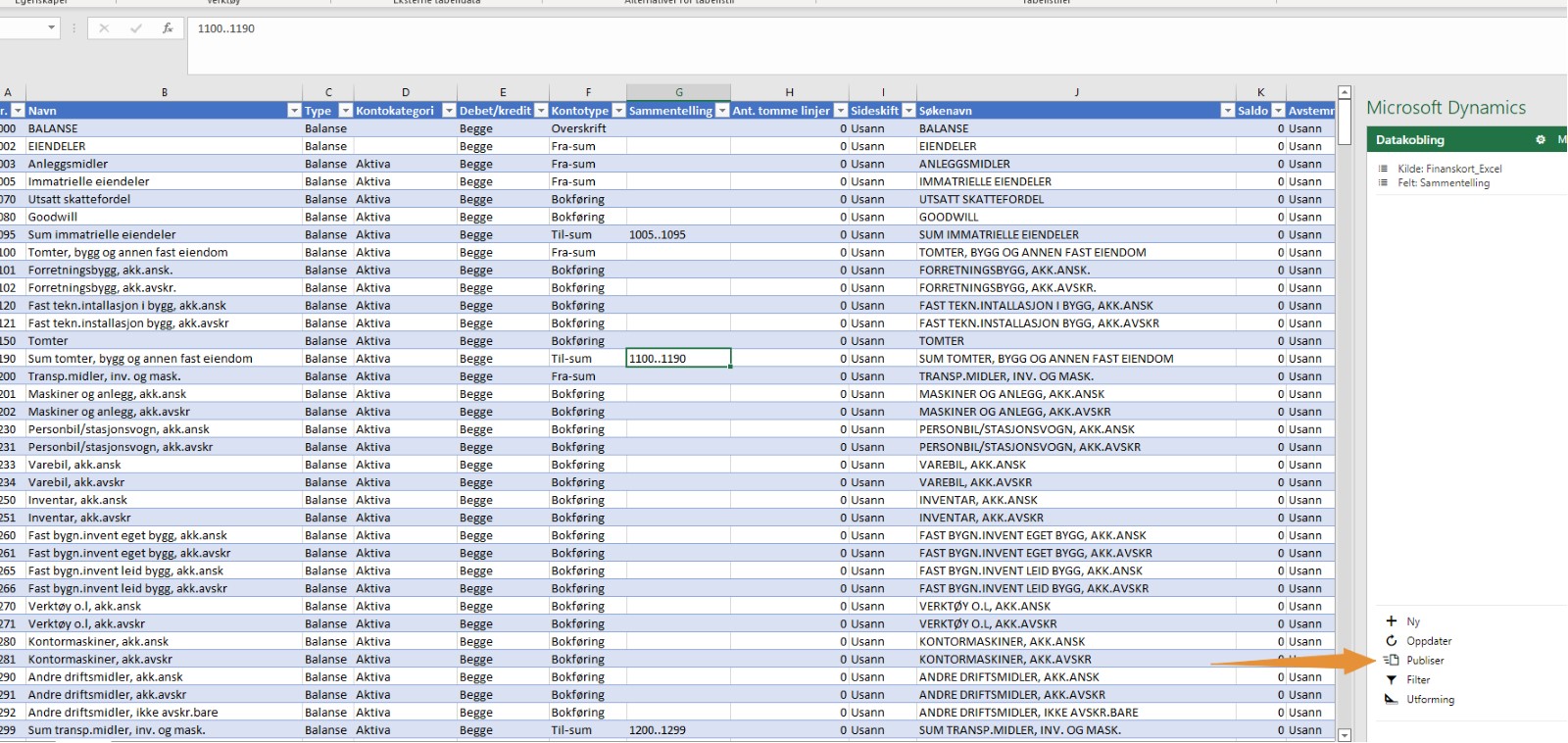Open the Sammentelling column filter dropdown
The image size is (1568, 743).
(722, 111)
